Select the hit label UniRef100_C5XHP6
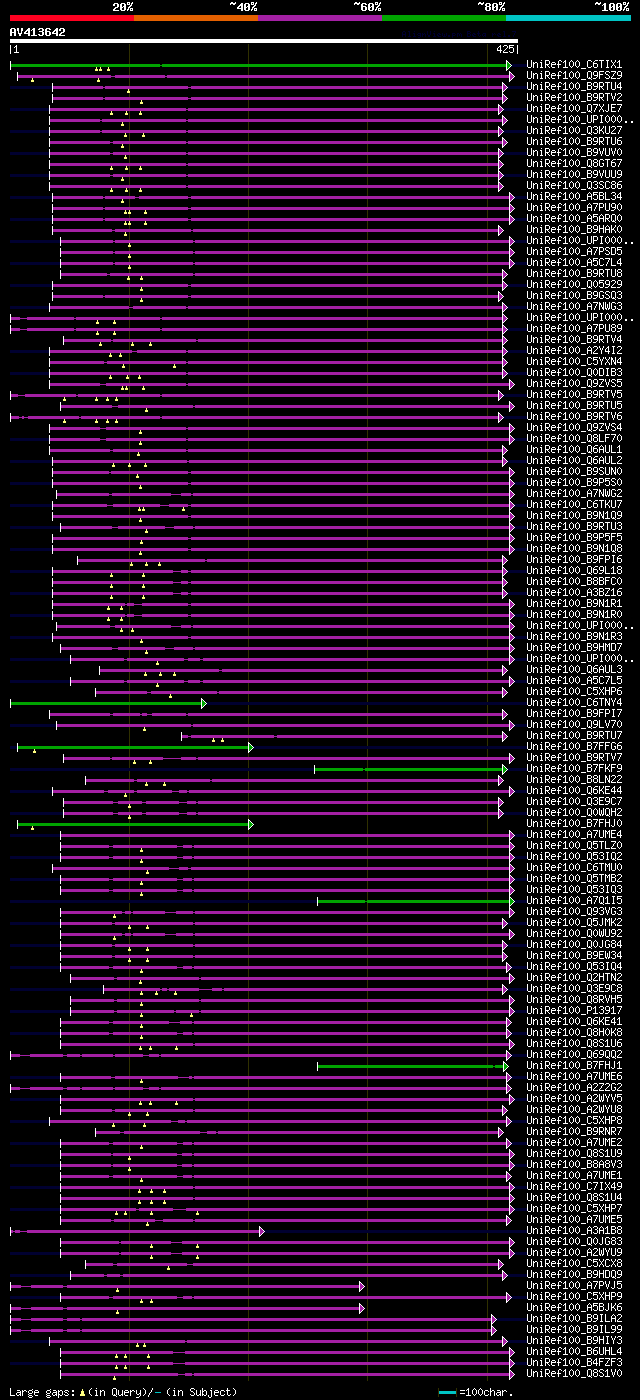 coord(573,691)
